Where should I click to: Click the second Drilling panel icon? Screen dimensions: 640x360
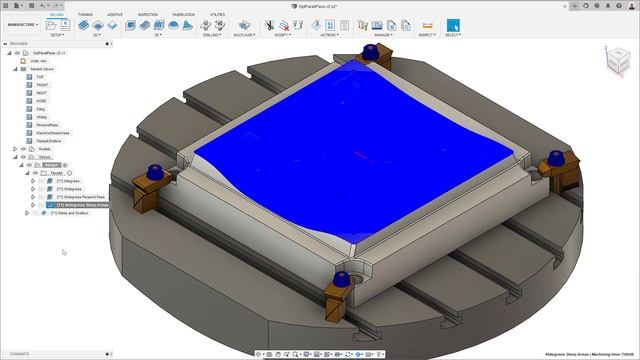pos(220,25)
